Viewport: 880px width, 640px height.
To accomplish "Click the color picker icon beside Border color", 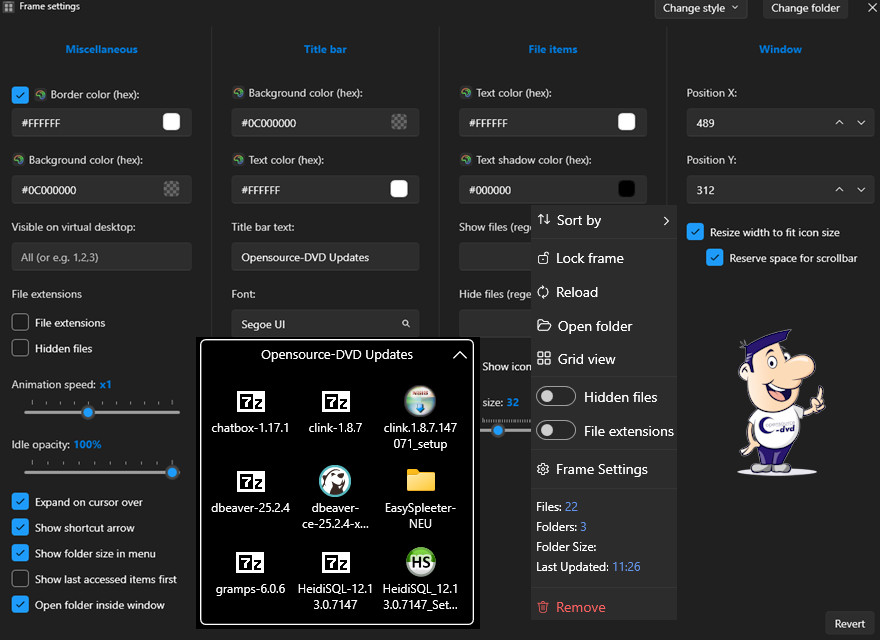I will (41, 95).
